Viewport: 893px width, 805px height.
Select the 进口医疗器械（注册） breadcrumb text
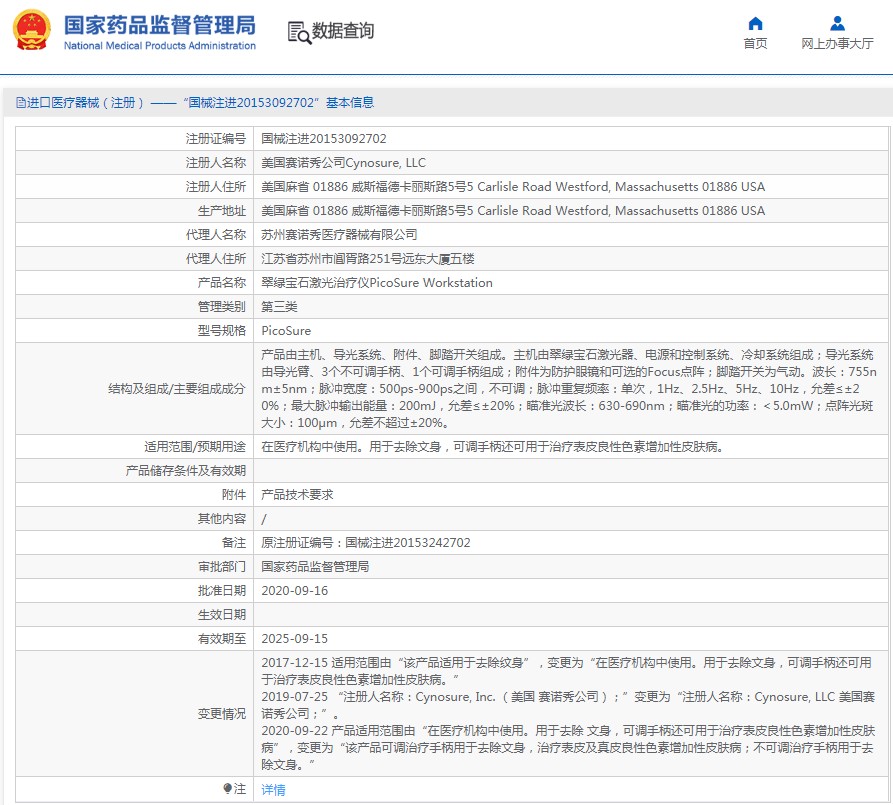[x=85, y=103]
